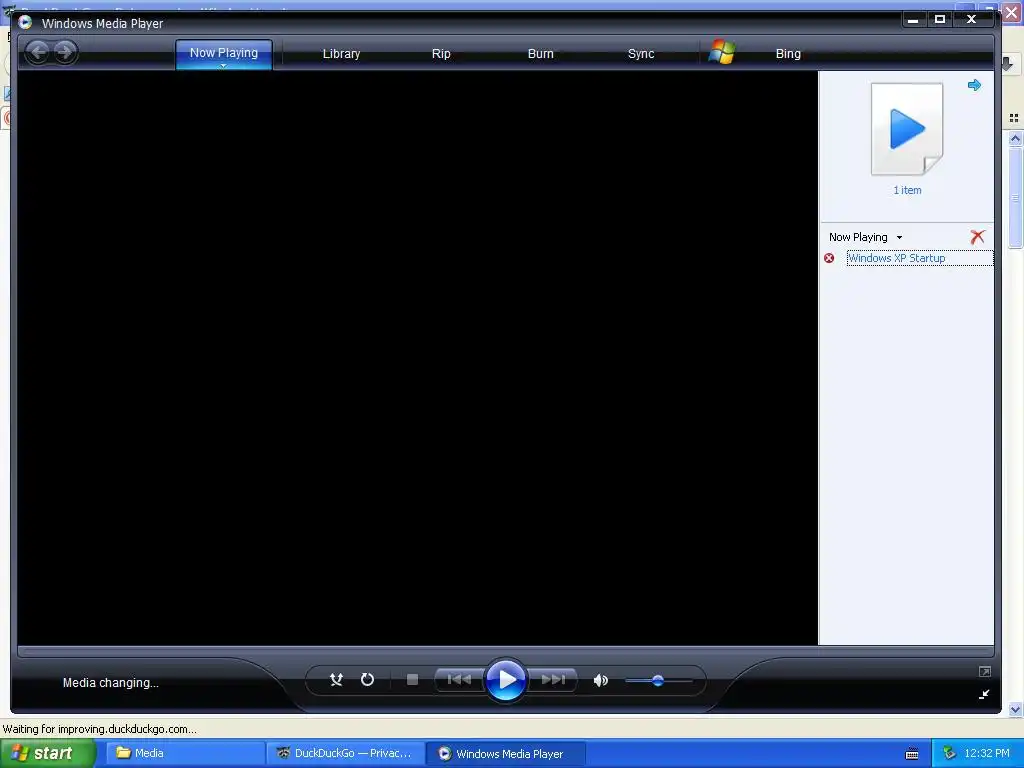Click the View full screen icon
This screenshot has width=1024, height=768.
[x=984, y=671]
